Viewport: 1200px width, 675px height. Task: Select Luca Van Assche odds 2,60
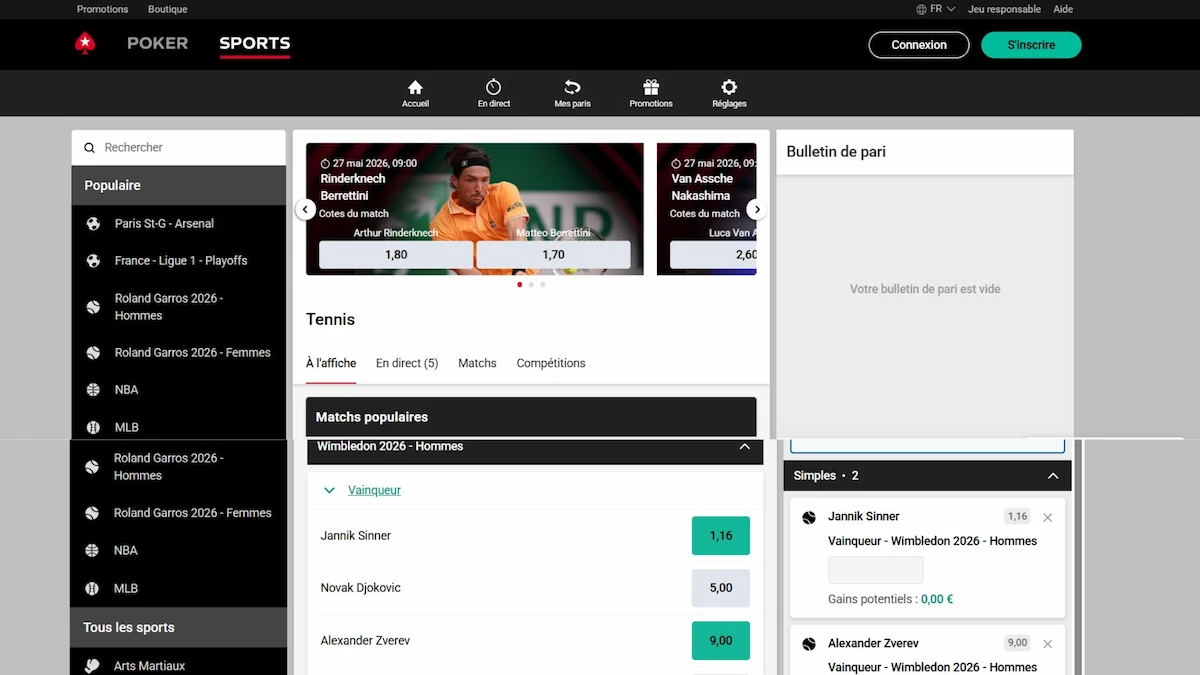click(713, 255)
